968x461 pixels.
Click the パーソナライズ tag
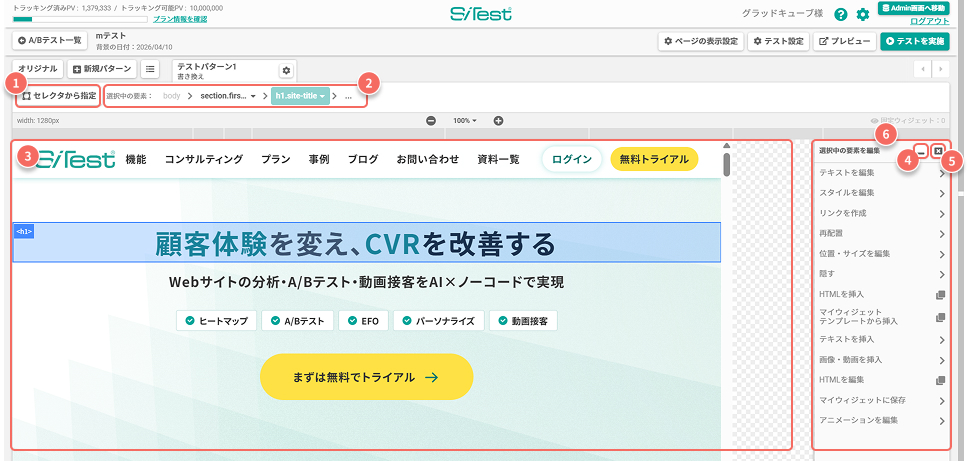click(x=438, y=321)
